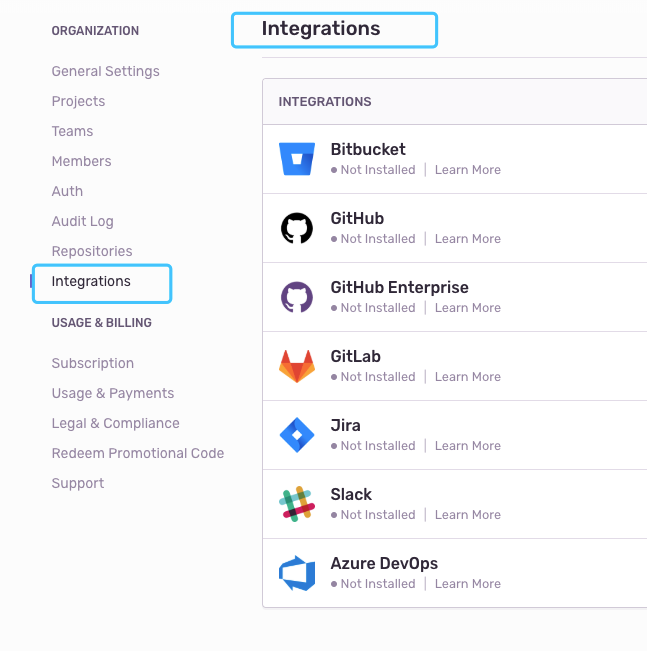Open Usage & Payments
The image size is (647, 651).
(x=113, y=393)
